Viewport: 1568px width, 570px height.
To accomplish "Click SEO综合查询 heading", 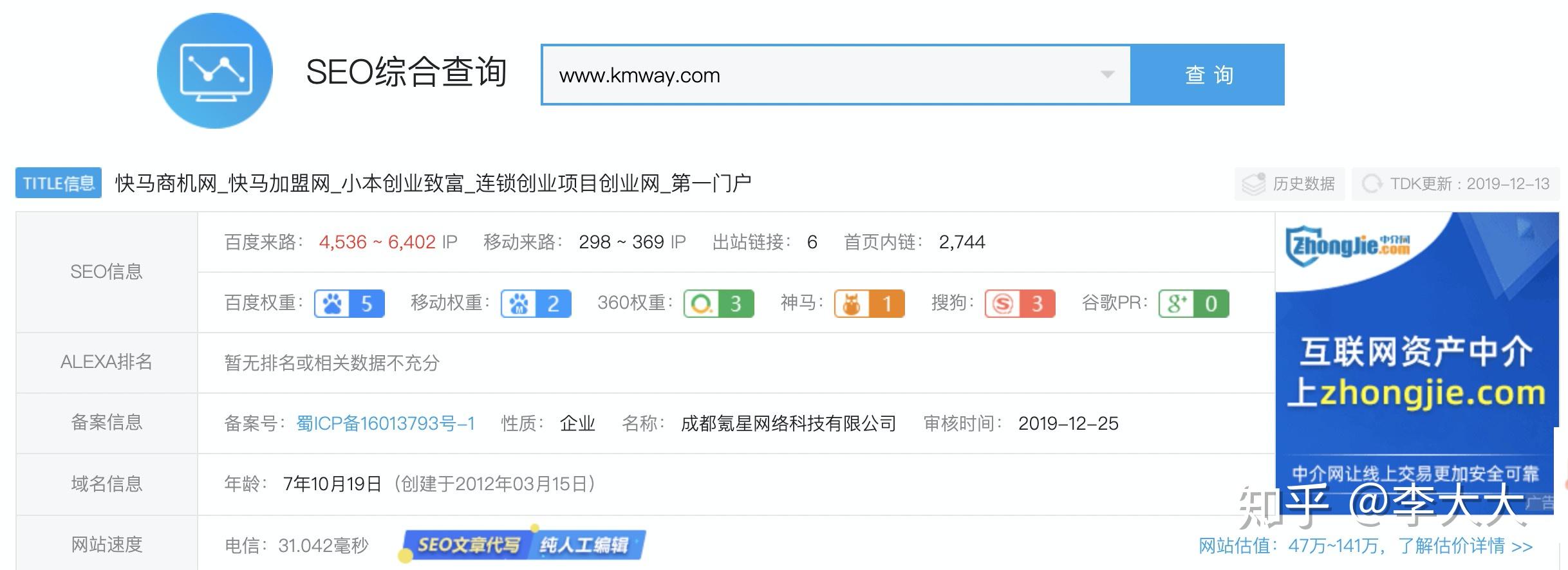I will coord(406,71).
